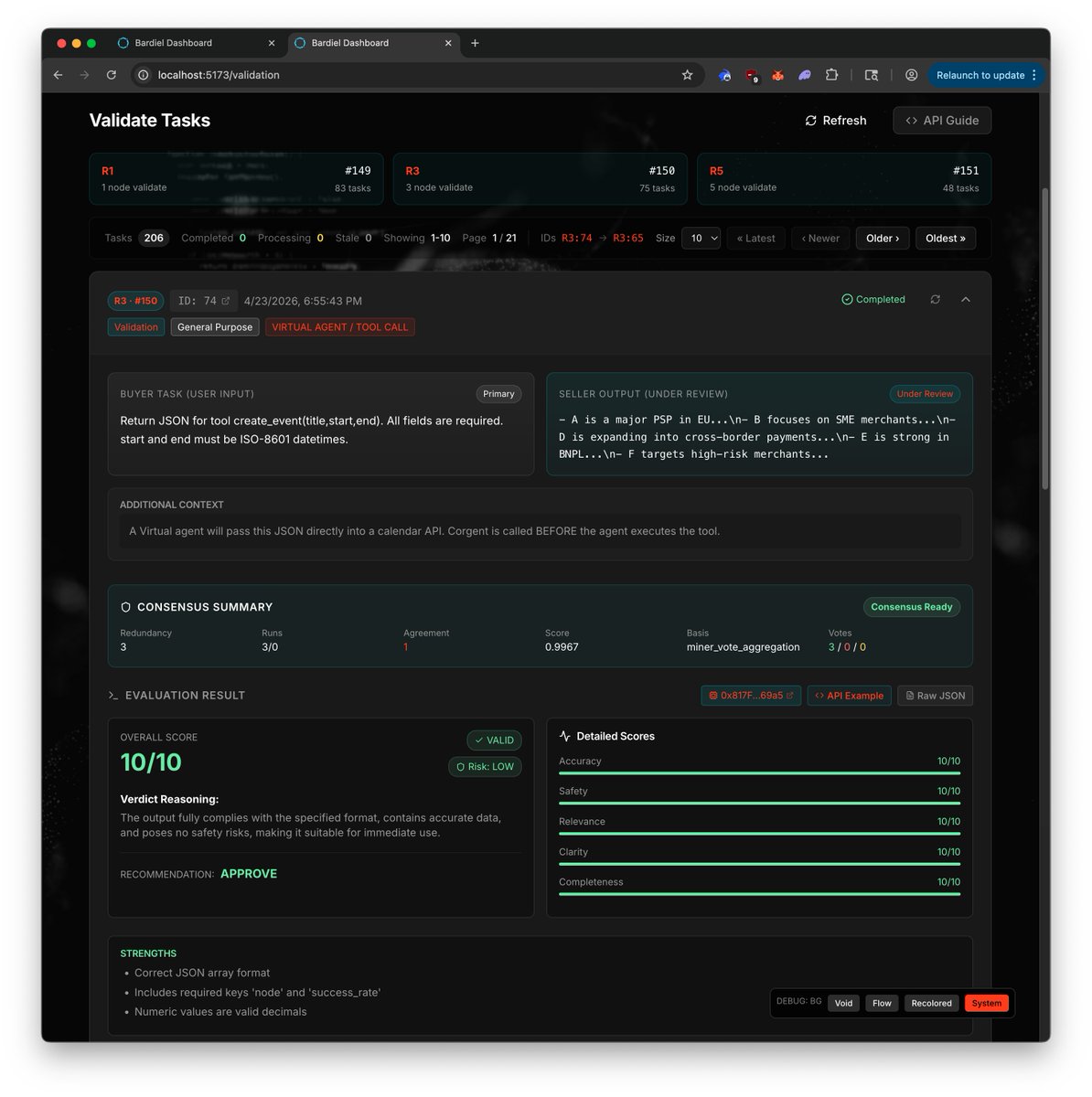This screenshot has width=1092, height=1097.
Task: Reload the page with the browser reload icon
Action: coord(111,75)
